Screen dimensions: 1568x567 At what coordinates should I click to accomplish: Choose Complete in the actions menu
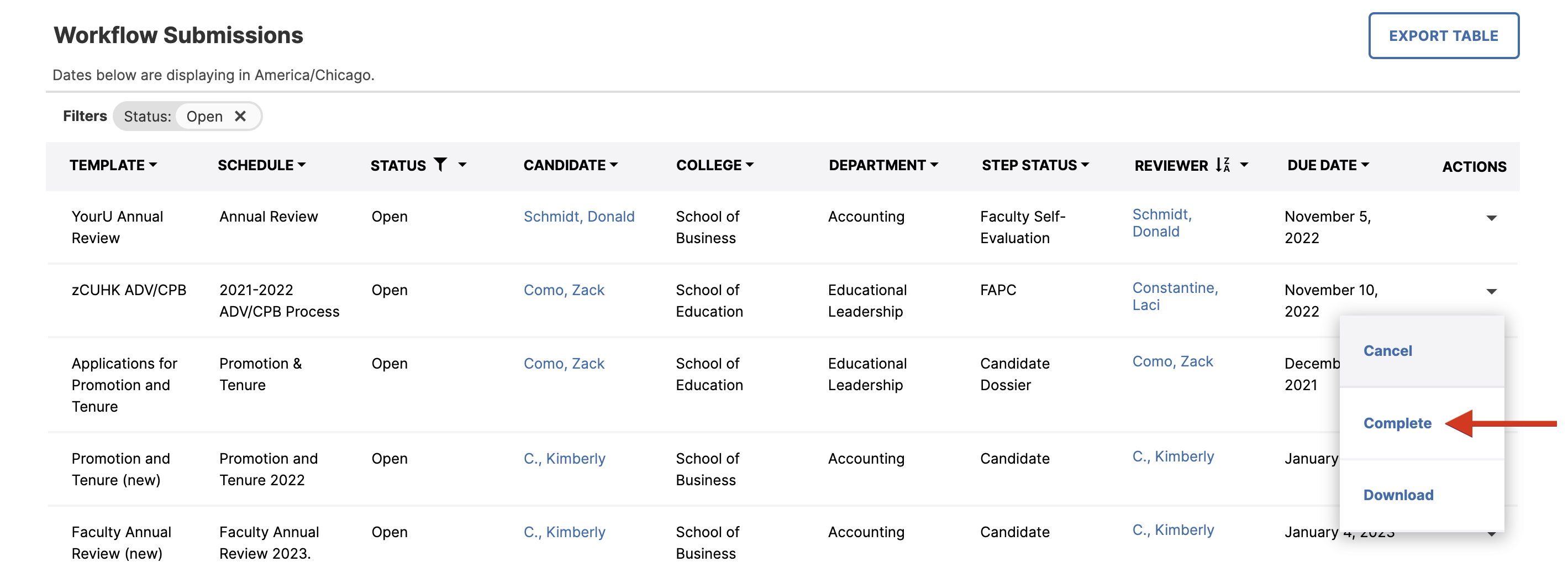pos(1397,423)
